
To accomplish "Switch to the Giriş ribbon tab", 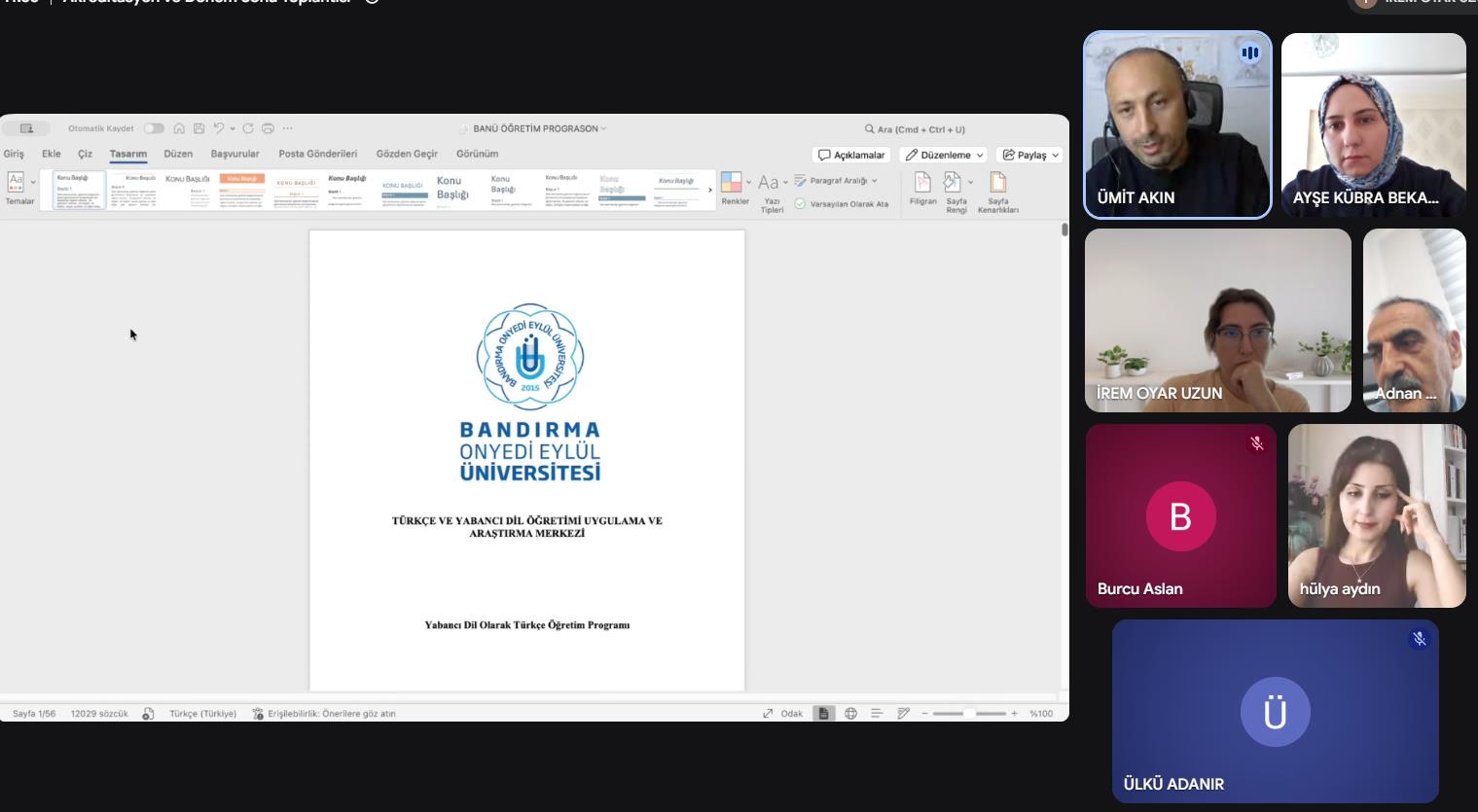I will click(x=14, y=154).
